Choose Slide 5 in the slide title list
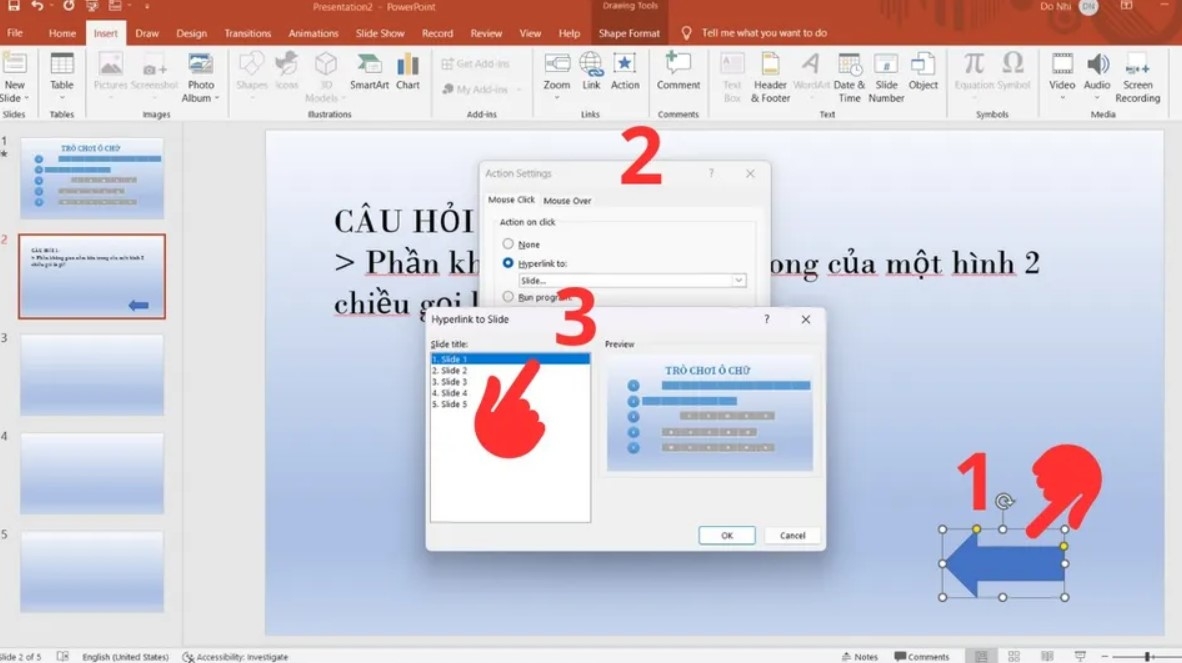The height and width of the screenshot is (663, 1182). tap(510, 405)
